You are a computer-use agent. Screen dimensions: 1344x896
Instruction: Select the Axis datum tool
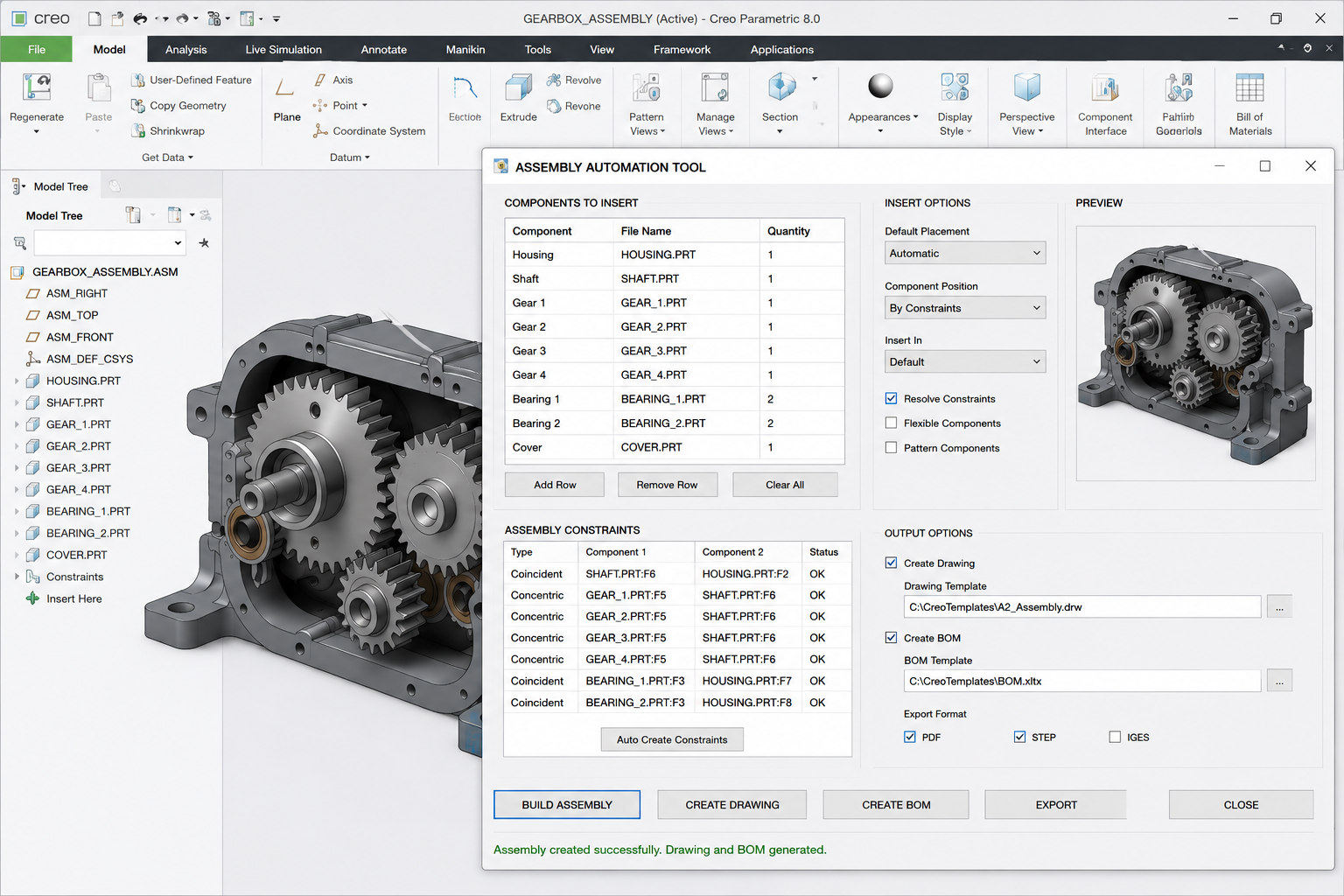332,80
